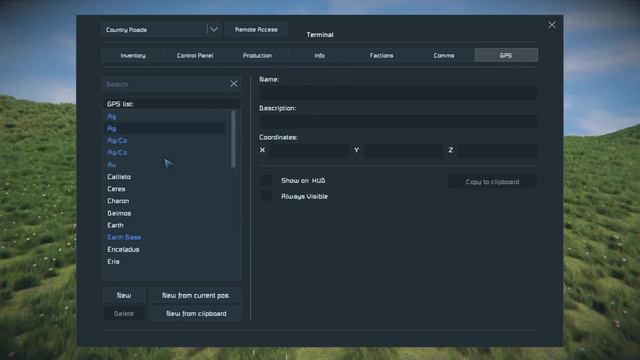The width and height of the screenshot is (640, 360).
Task: Select the Au GPS entry
Action: click(165, 164)
